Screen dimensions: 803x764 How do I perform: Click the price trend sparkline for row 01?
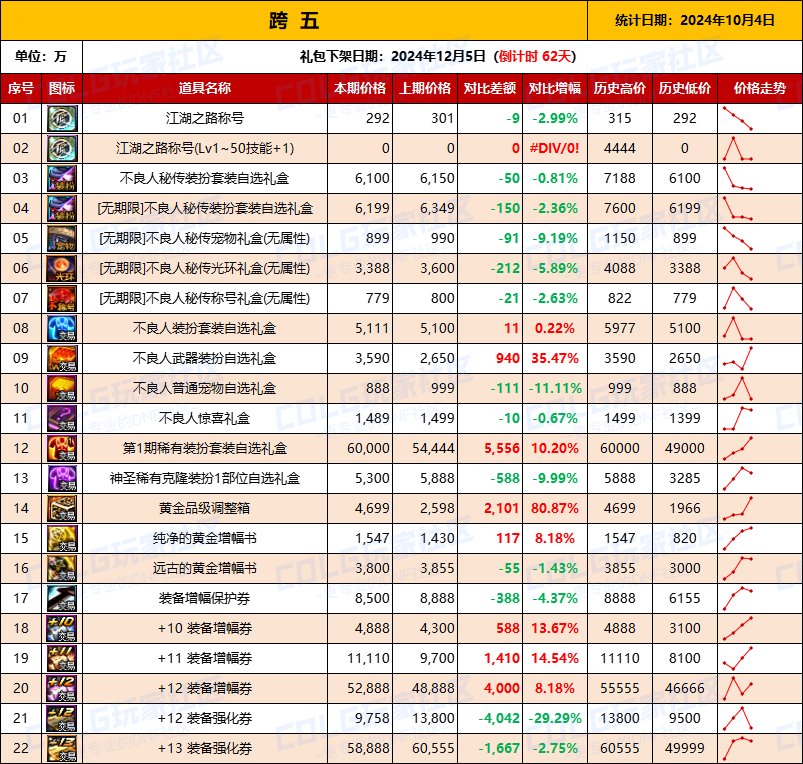(x=737, y=118)
